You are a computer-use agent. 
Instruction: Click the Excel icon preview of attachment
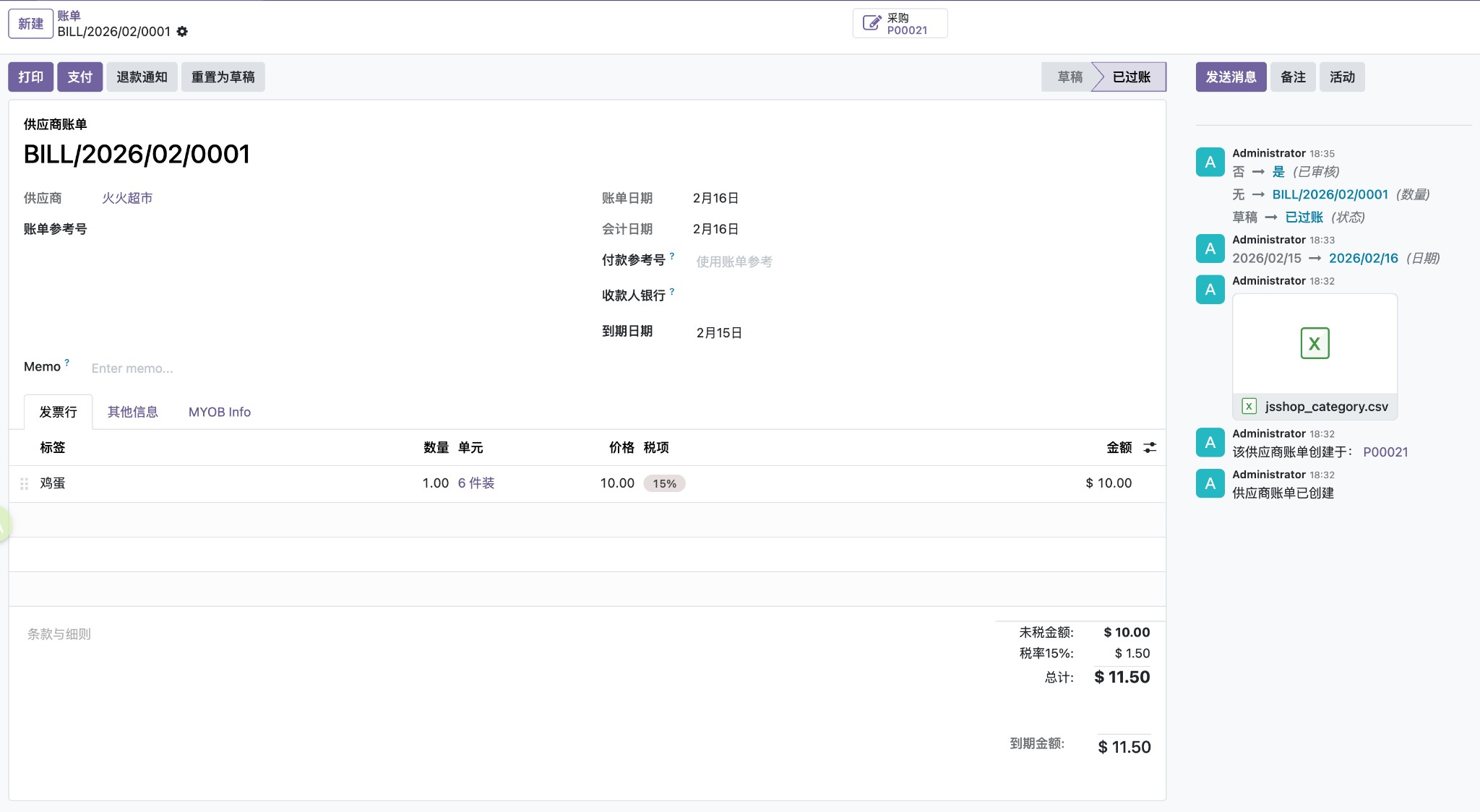click(1315, 343)
